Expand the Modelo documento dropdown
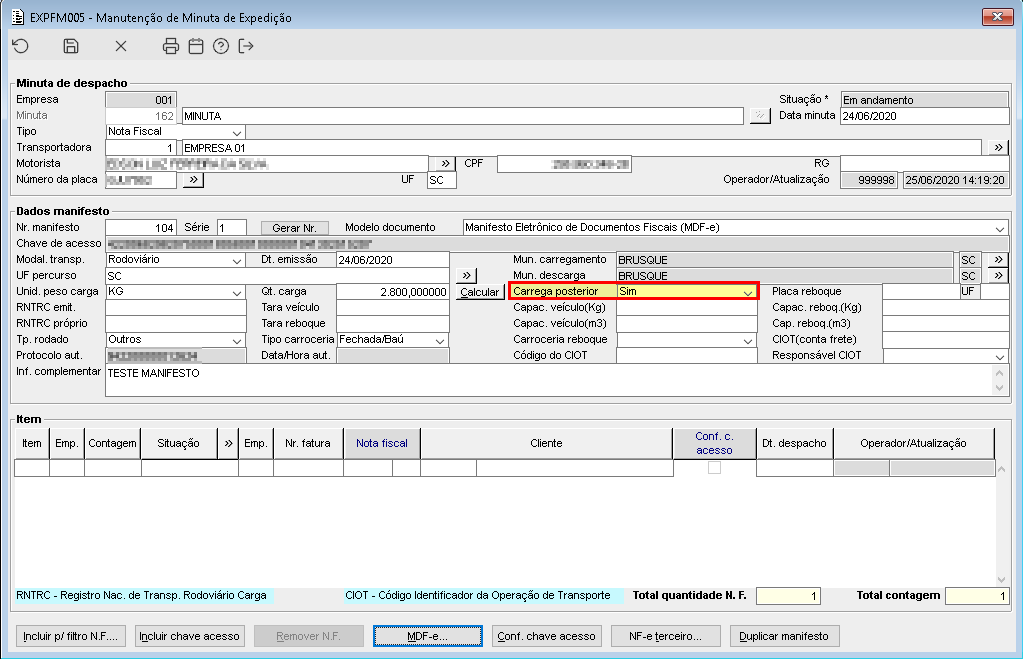This screenshot has width=1023, height=659. (x=1000, y=228)
